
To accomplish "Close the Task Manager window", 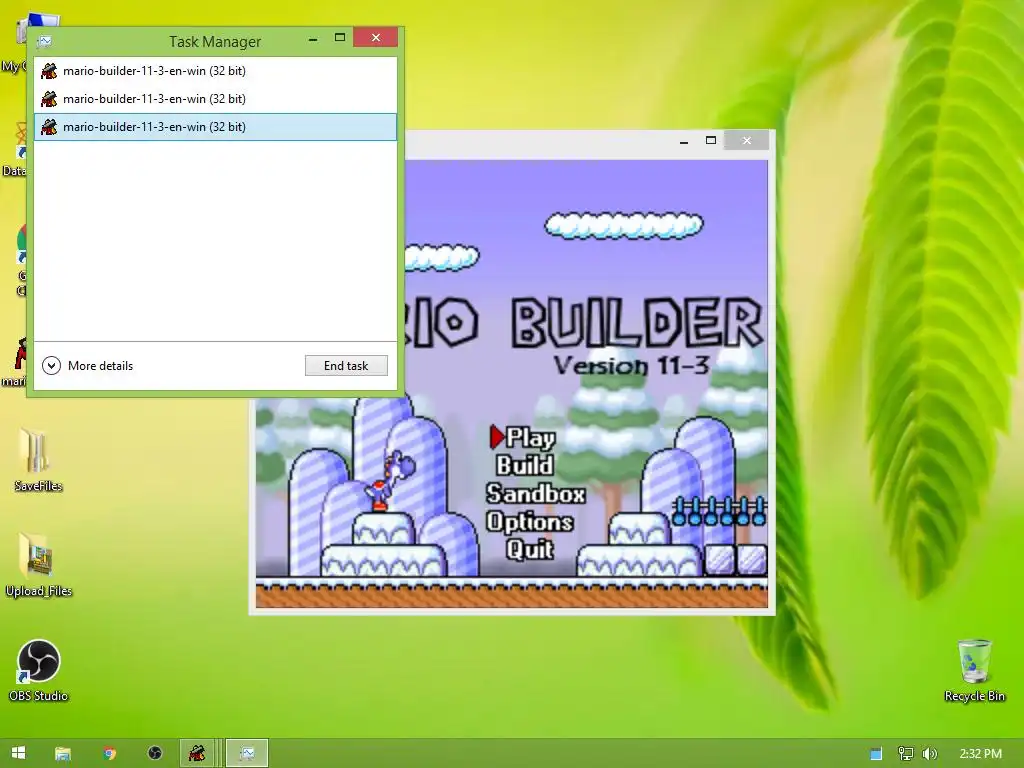I will [376, 38].
